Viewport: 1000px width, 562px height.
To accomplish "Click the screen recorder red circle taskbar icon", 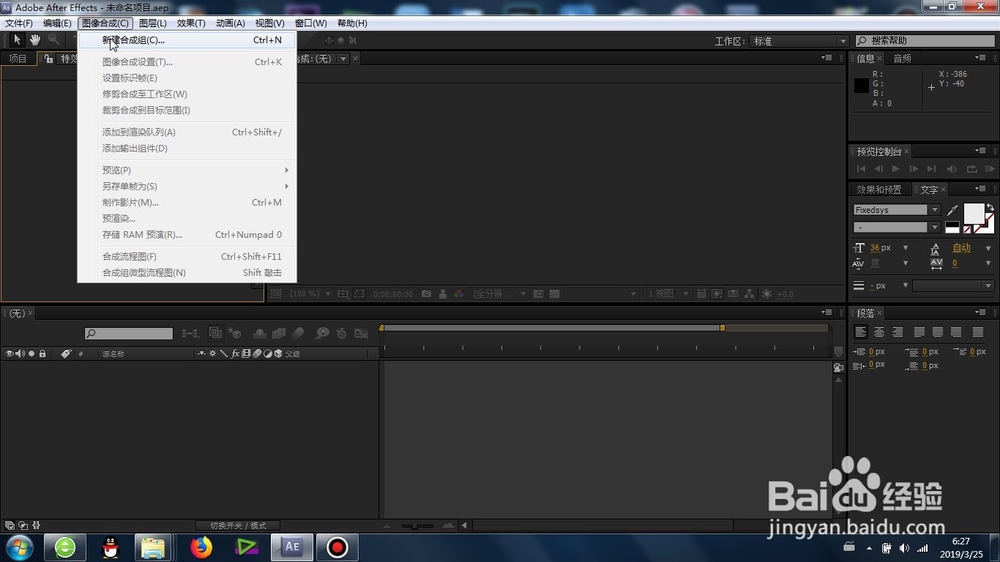I will 337,547.
